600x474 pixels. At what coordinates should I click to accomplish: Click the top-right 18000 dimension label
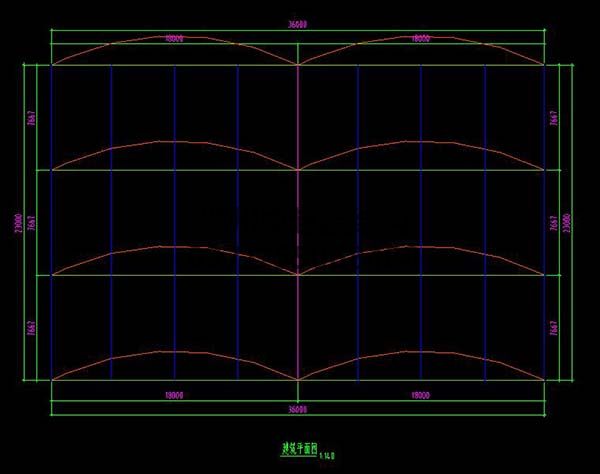pos(421,39)
